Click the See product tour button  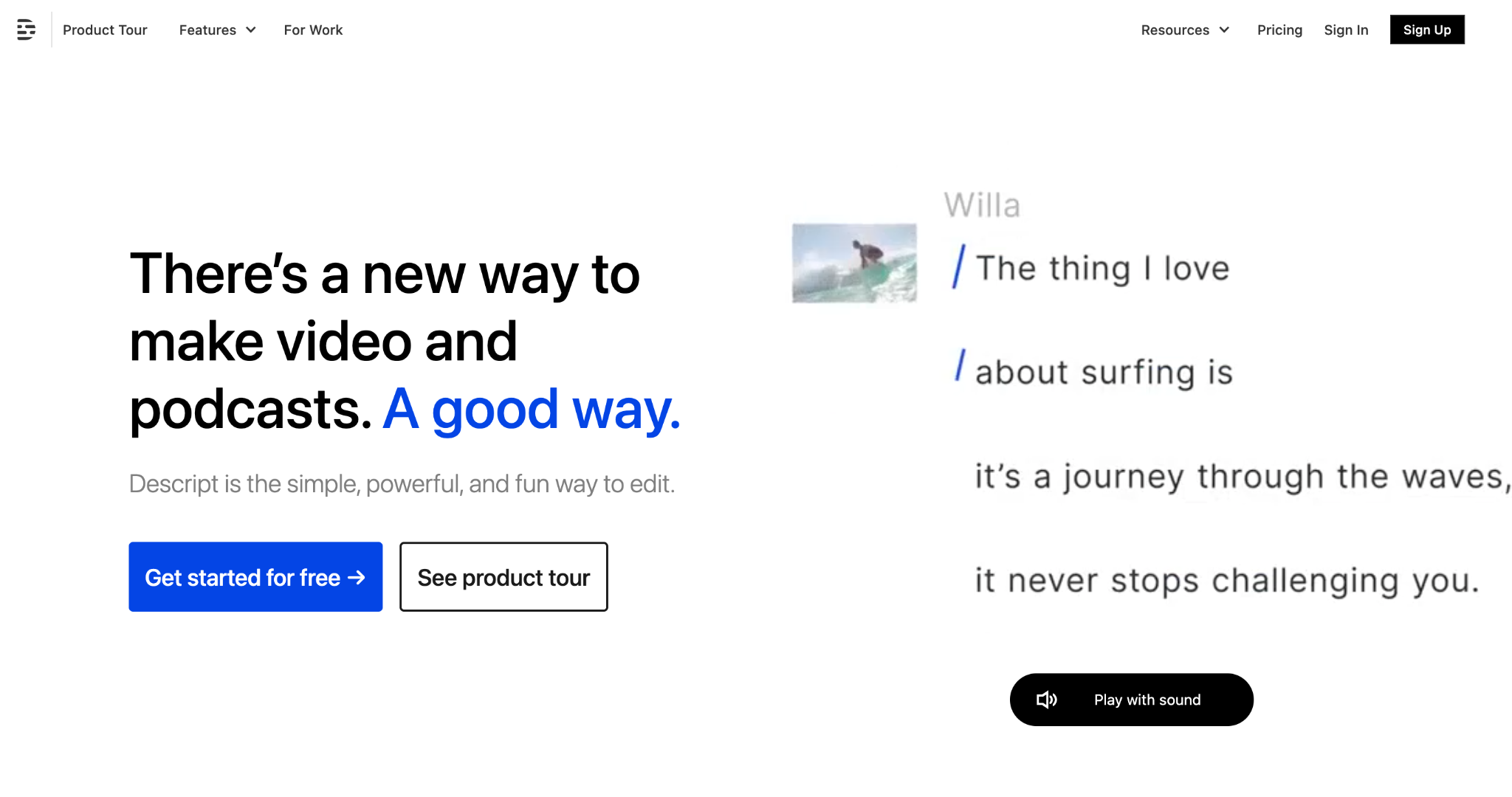503,577
